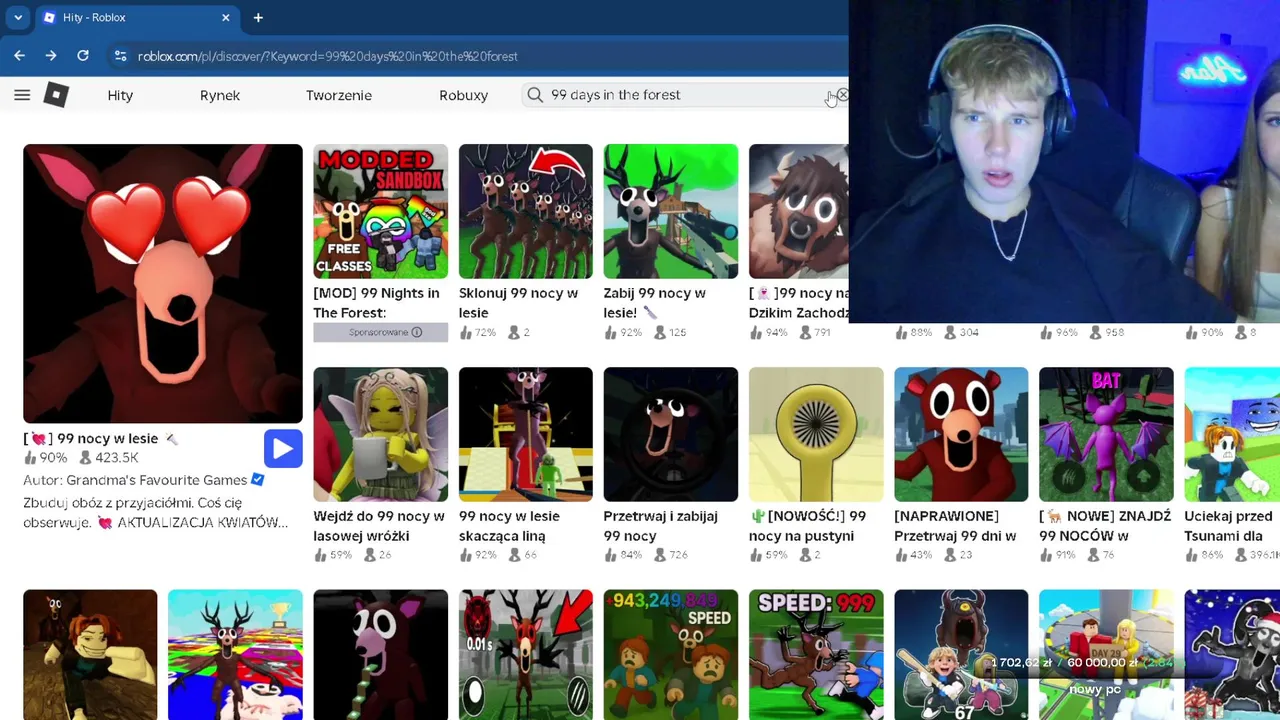The width and height of the screenshot is (1280, 720).
Task: Click the Roblox logo icon
Action: tap(56, 95)
